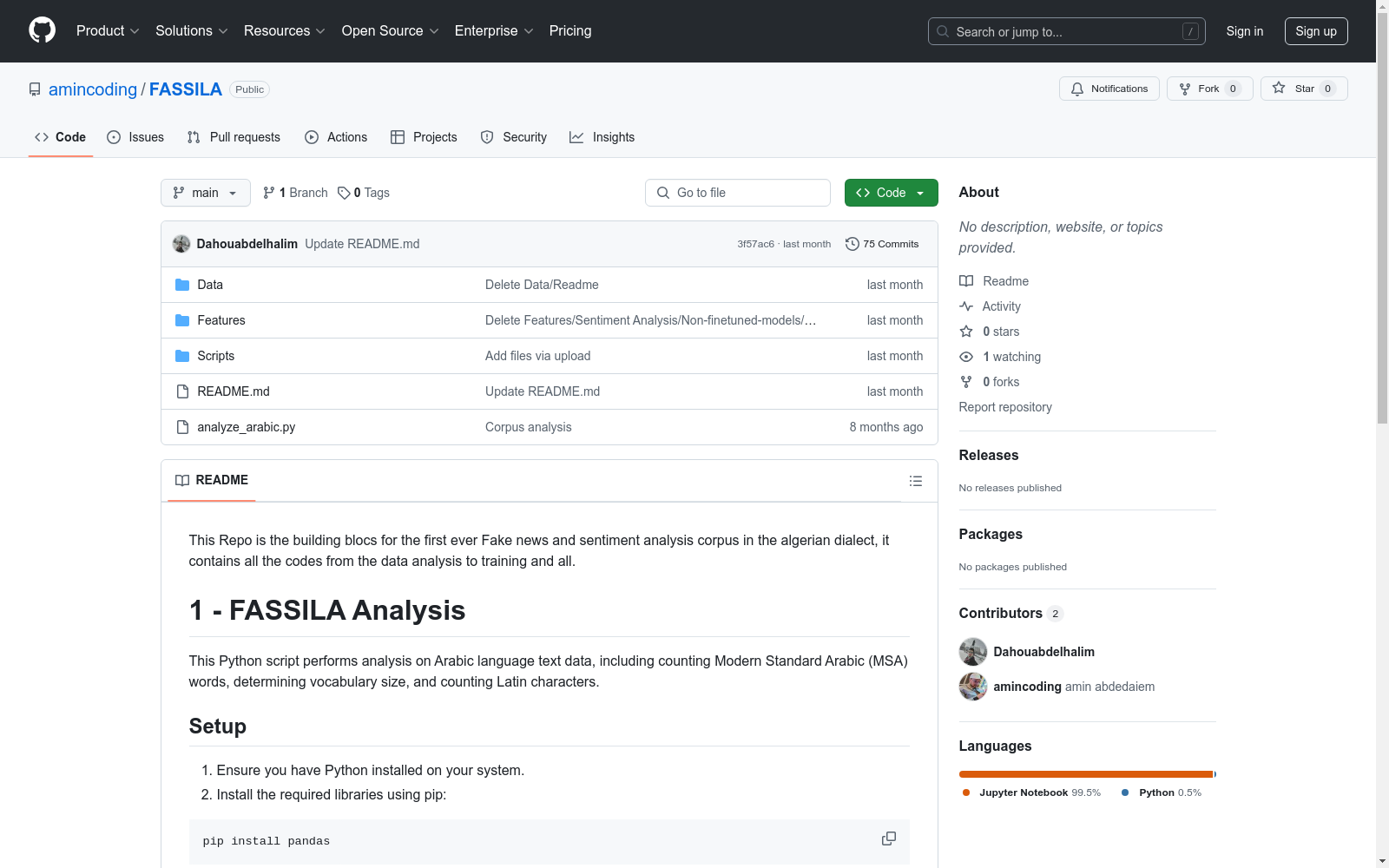
Task: Open the GitHub home logo
Action: [42, 30]
